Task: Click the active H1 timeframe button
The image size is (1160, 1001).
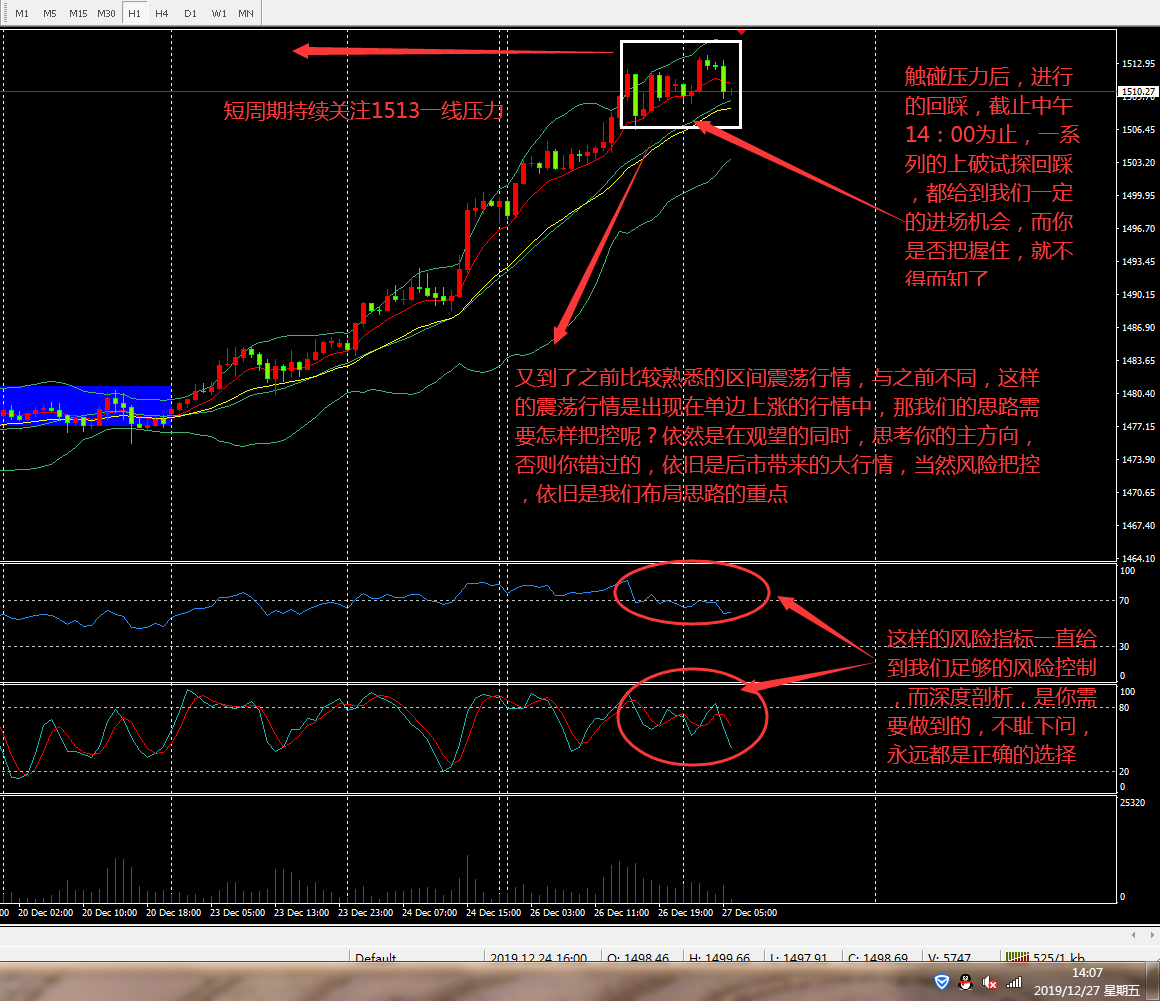Action: [x=134, y=13]
